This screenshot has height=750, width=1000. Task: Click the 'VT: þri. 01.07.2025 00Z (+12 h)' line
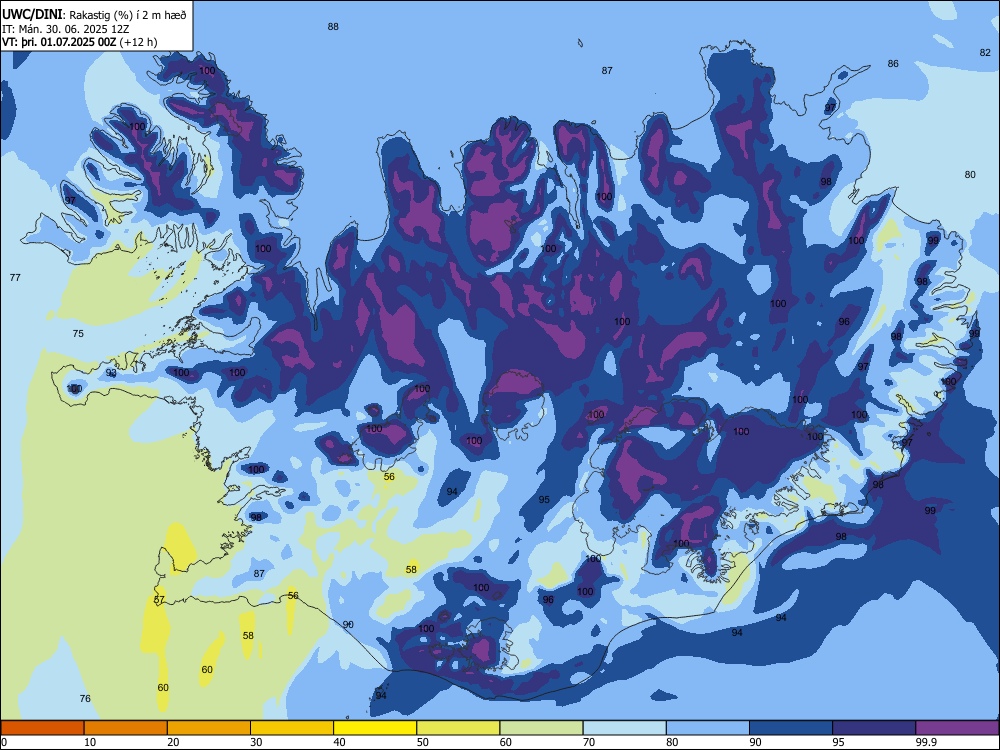[x=79, y=42]
